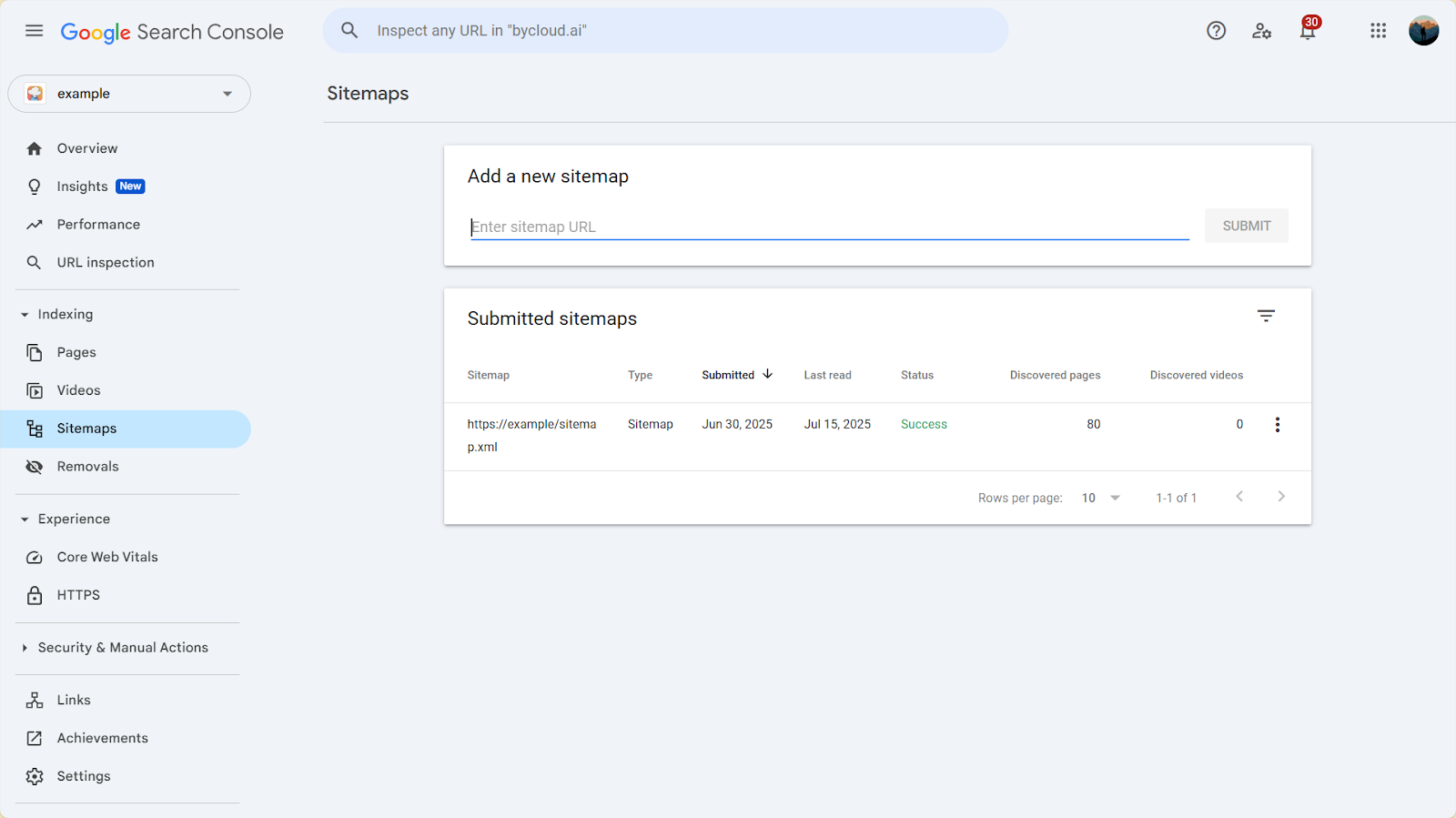Open the Removals page

[x=87, y=467]
